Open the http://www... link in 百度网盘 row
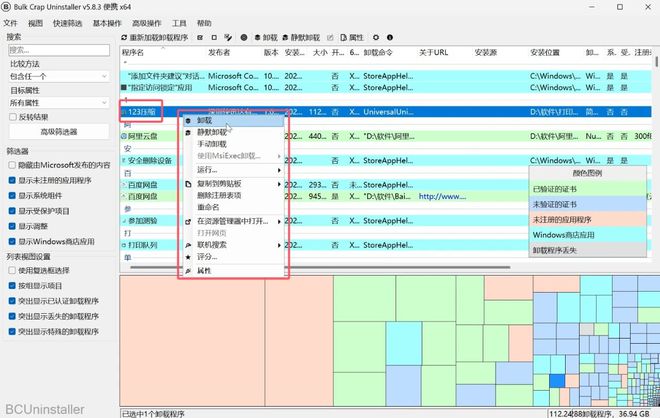The width and height of the screenshot is (660, 418). [x=442, y=196]
